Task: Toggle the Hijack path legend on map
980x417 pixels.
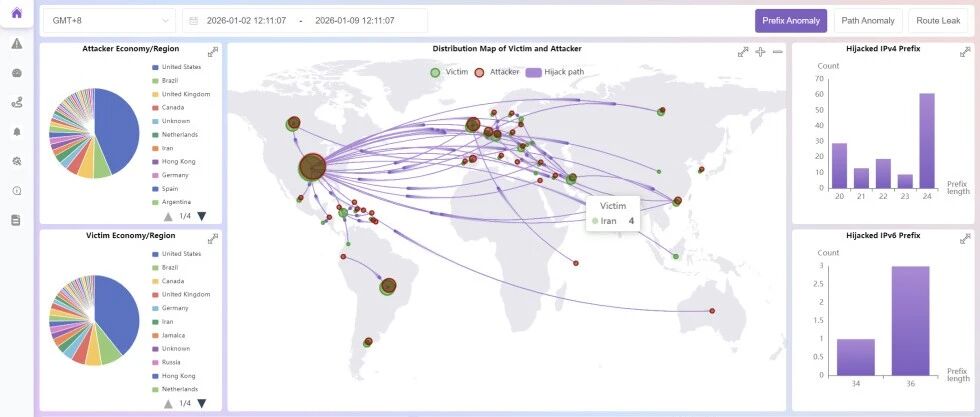Action: (555, 72)
